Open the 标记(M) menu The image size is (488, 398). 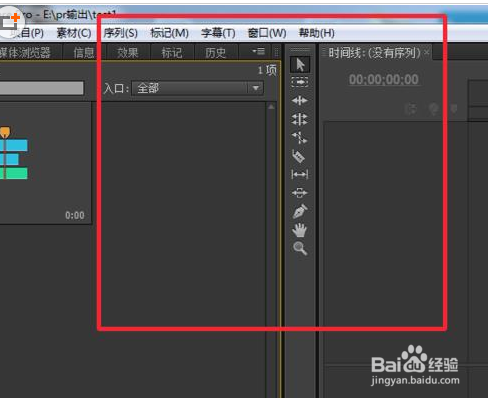(x=169, y=33)
